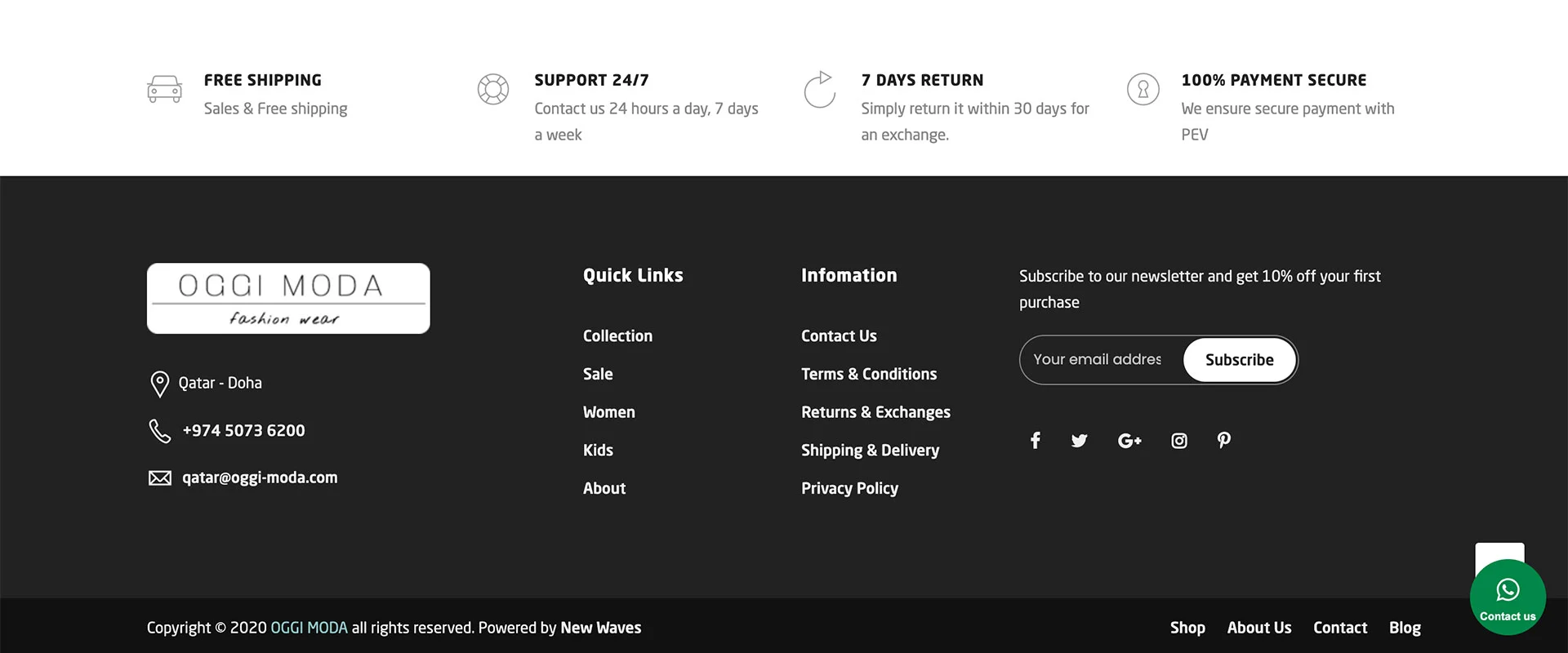Follow the New Waves credit link
The image size is (1568, 653).
601,628
